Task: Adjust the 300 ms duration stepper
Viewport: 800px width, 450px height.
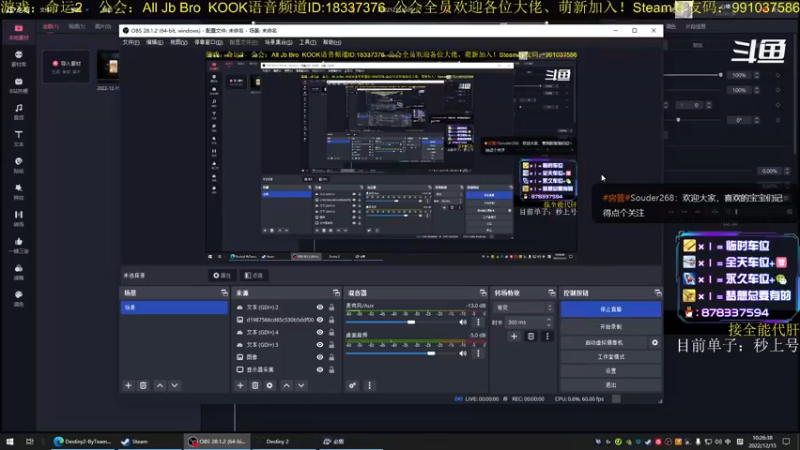Action: coord(548,322)
